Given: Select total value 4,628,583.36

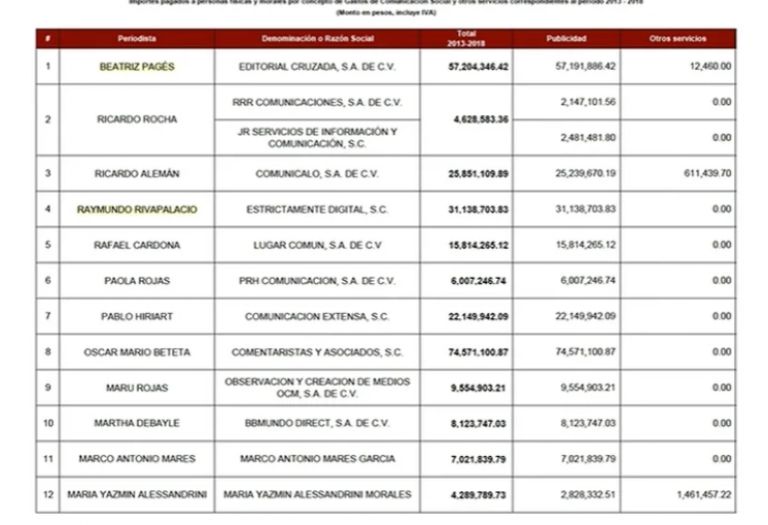Looking at the screenshot, I should pos(480,119).
